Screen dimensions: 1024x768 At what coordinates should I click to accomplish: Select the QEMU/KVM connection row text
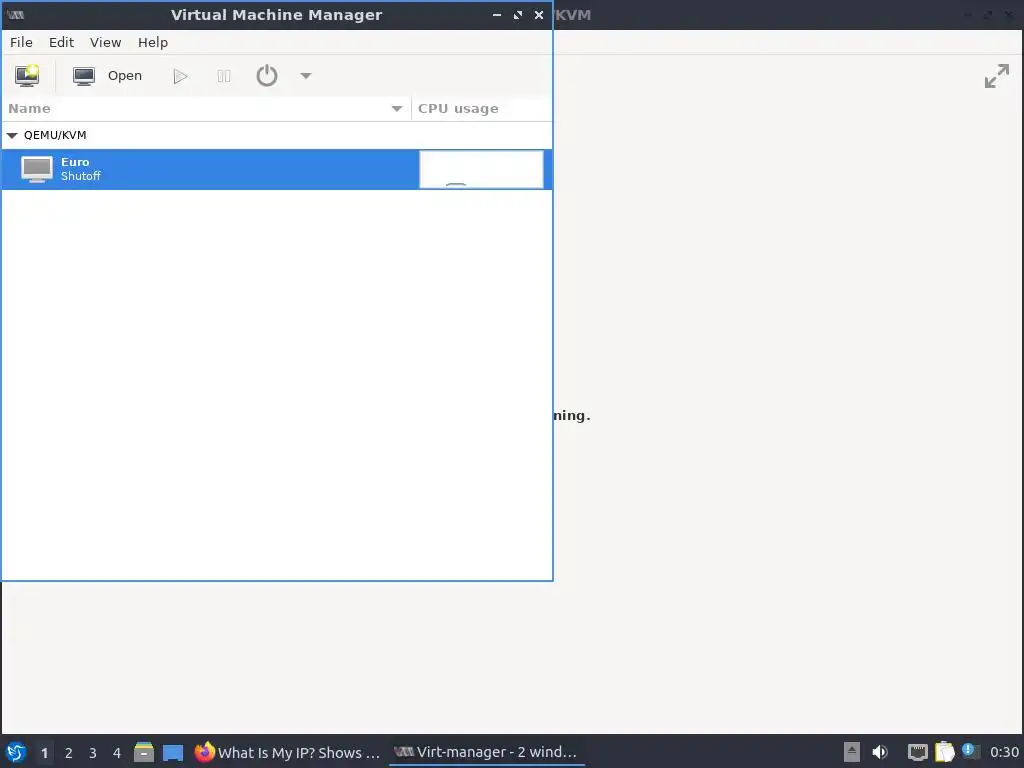tap(55, 135)
